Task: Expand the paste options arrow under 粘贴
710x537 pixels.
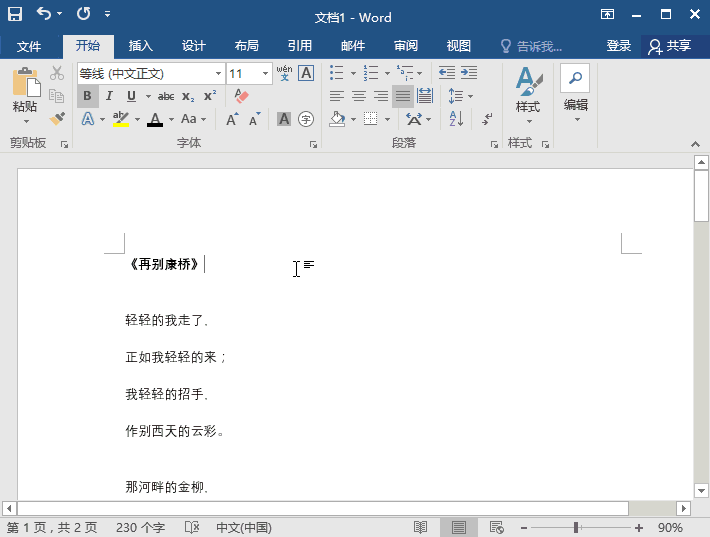Action: tap(26, 121)
